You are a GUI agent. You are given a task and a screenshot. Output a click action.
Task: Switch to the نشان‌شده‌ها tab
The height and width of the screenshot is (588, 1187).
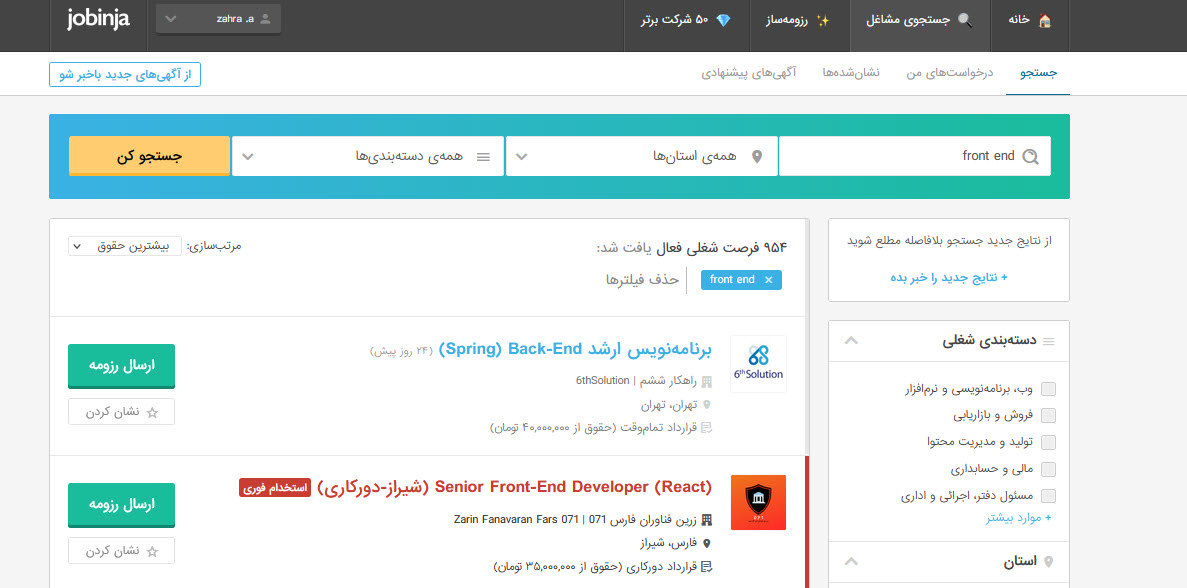[x=851, y=74]
